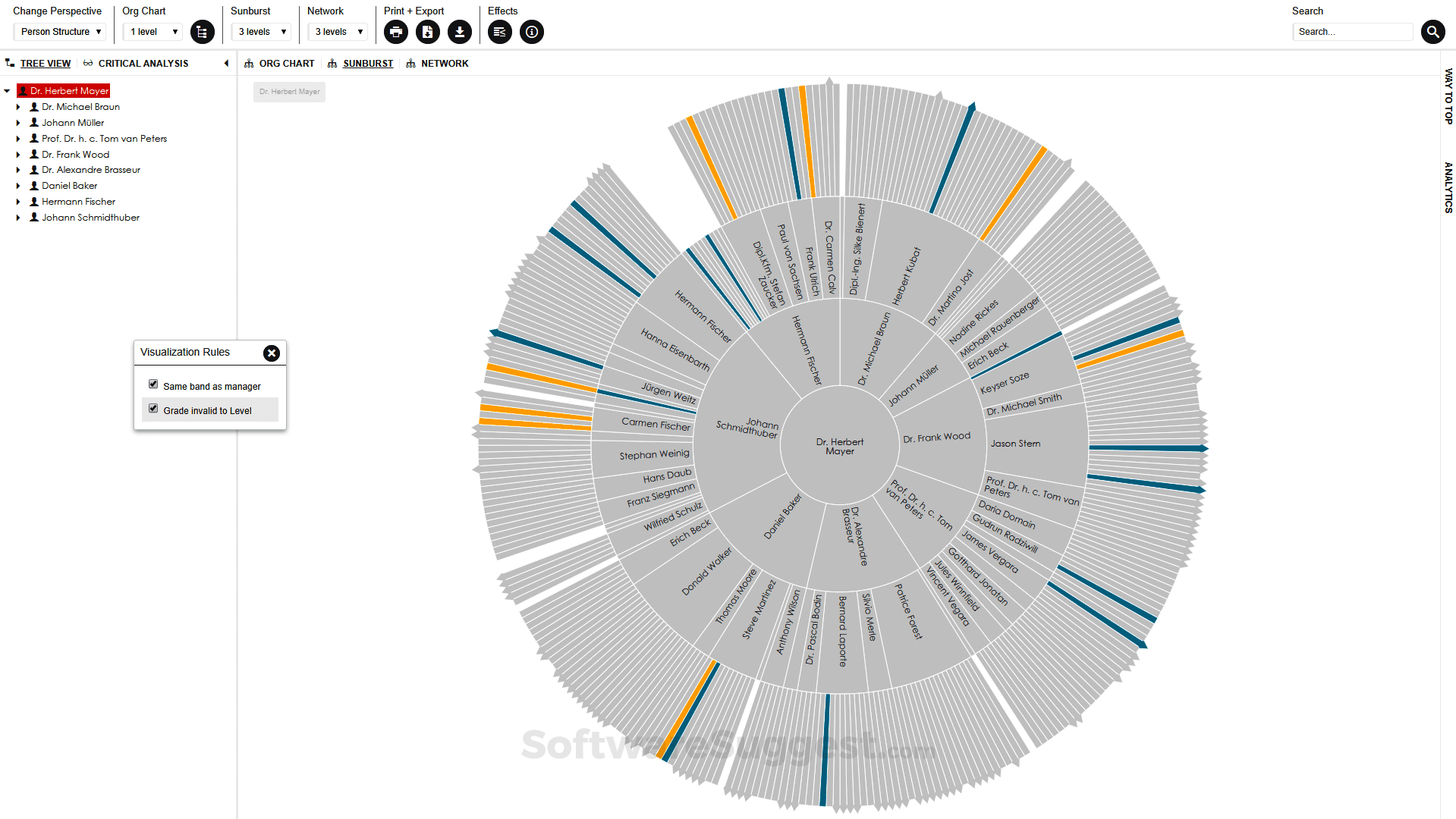This screenshot has height=819, width=1456.
Task: Click the Dr. Herbert Mayer breadcrumb button
Action: click(x=289, y=92)
